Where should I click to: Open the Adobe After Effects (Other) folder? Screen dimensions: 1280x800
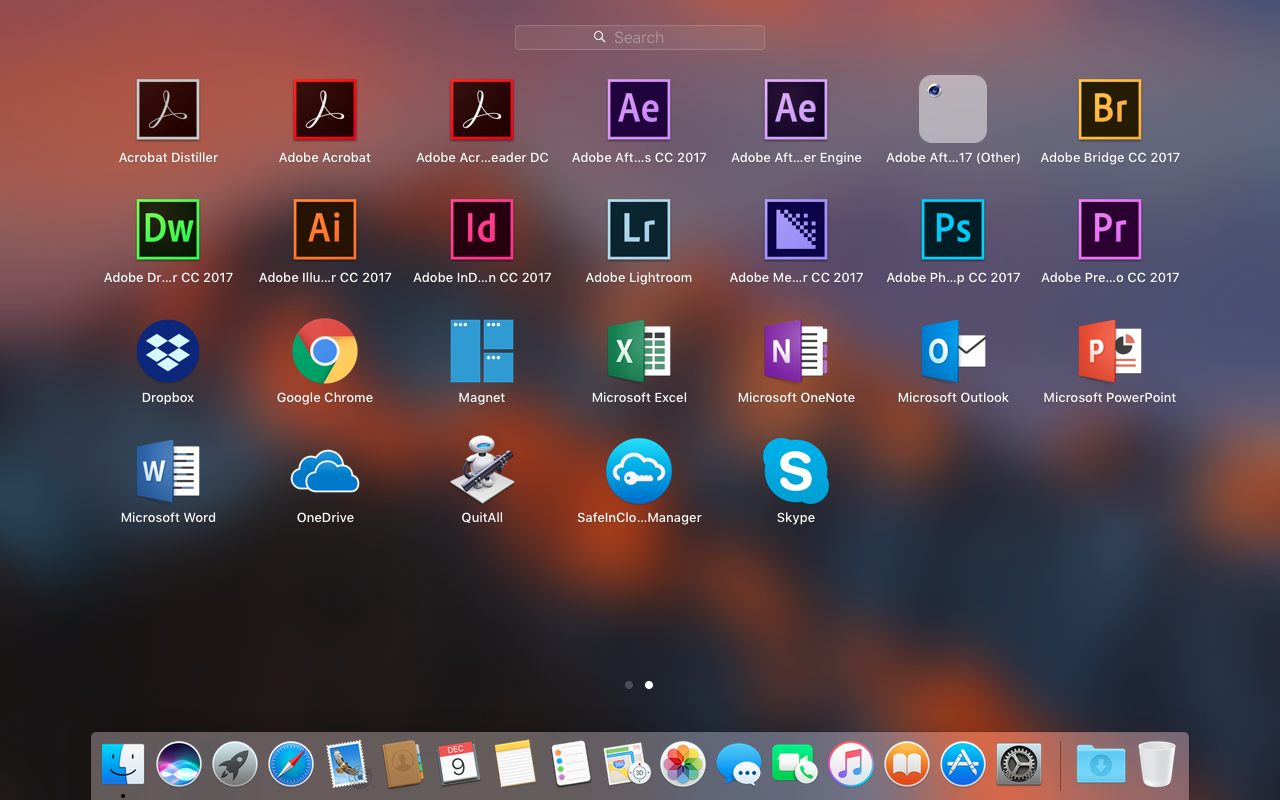pos(953,109)
